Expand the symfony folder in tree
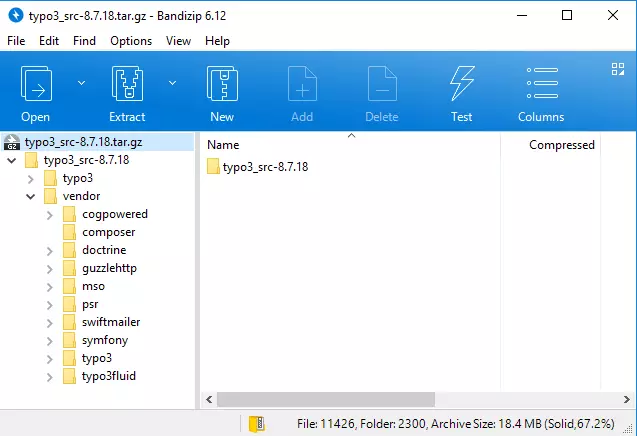The image size is (637, 436). tap(50, 340)
